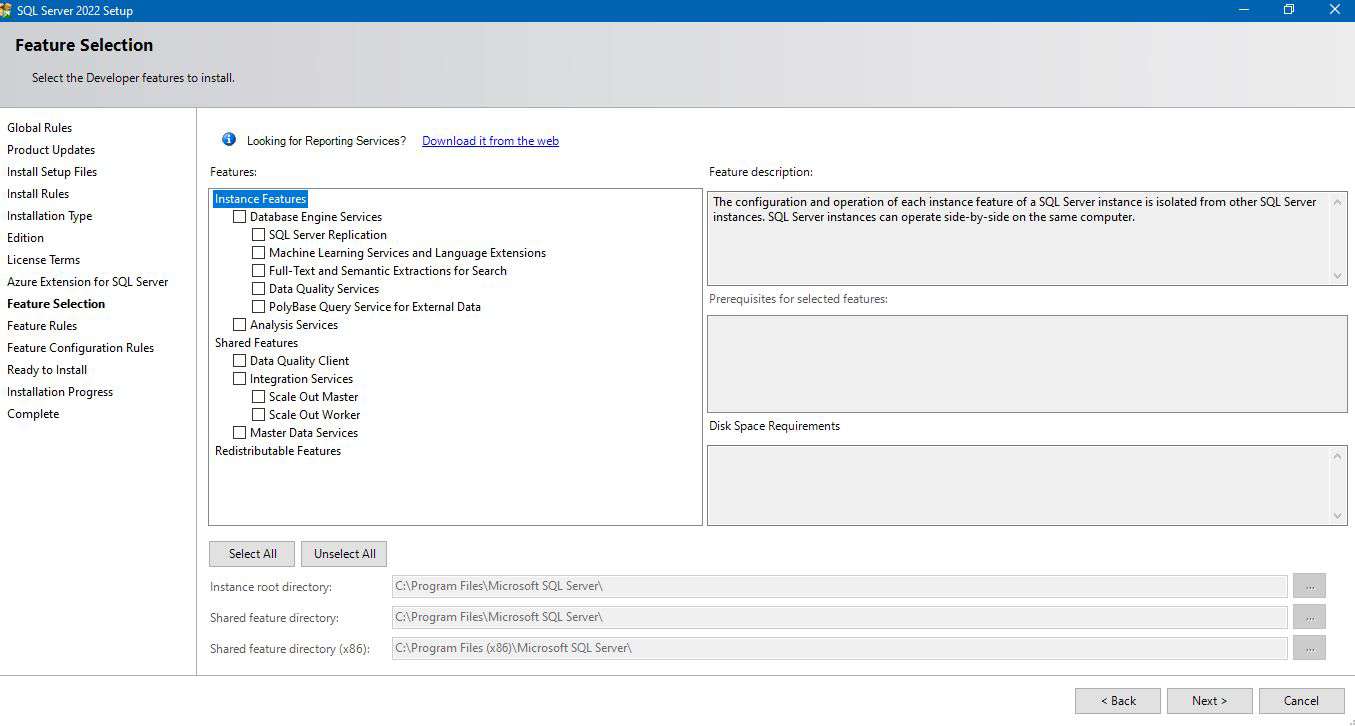Click the Shared feature directory path field

pyautogui.click(x=839, y=617)
